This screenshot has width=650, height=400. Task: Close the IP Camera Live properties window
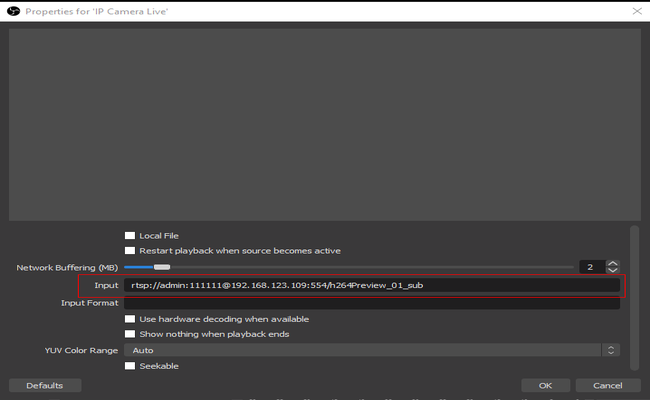pos(636,10)
